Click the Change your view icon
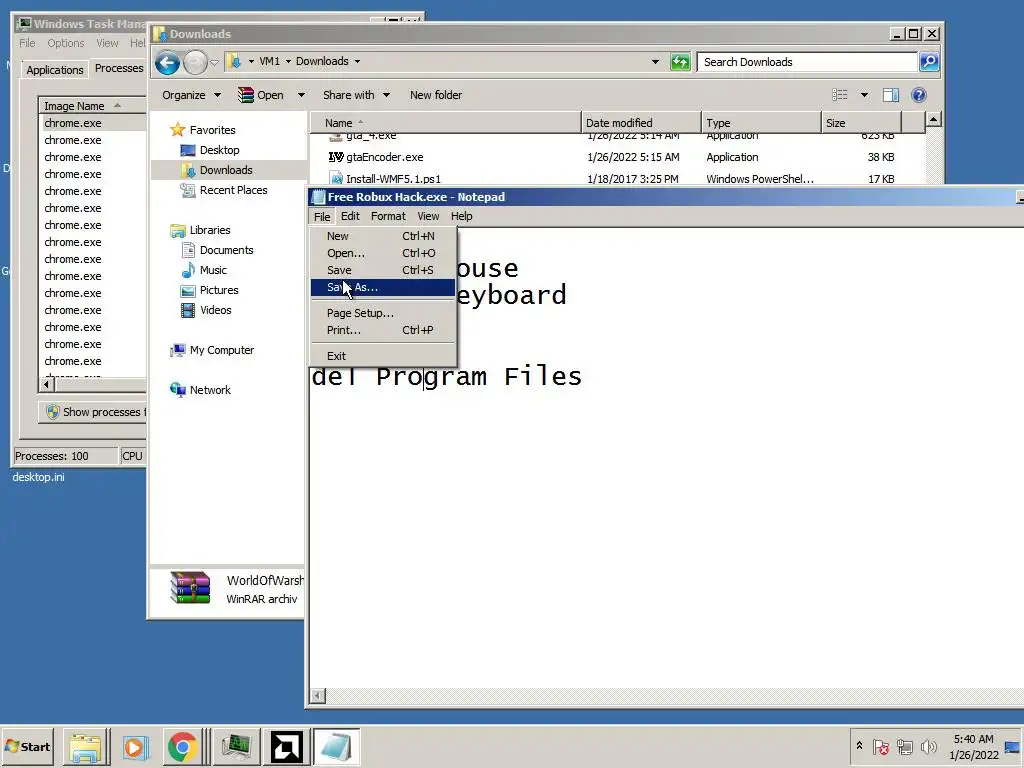Image resolution: width=1024 pixels, height=768 pixels. point(840,95)
